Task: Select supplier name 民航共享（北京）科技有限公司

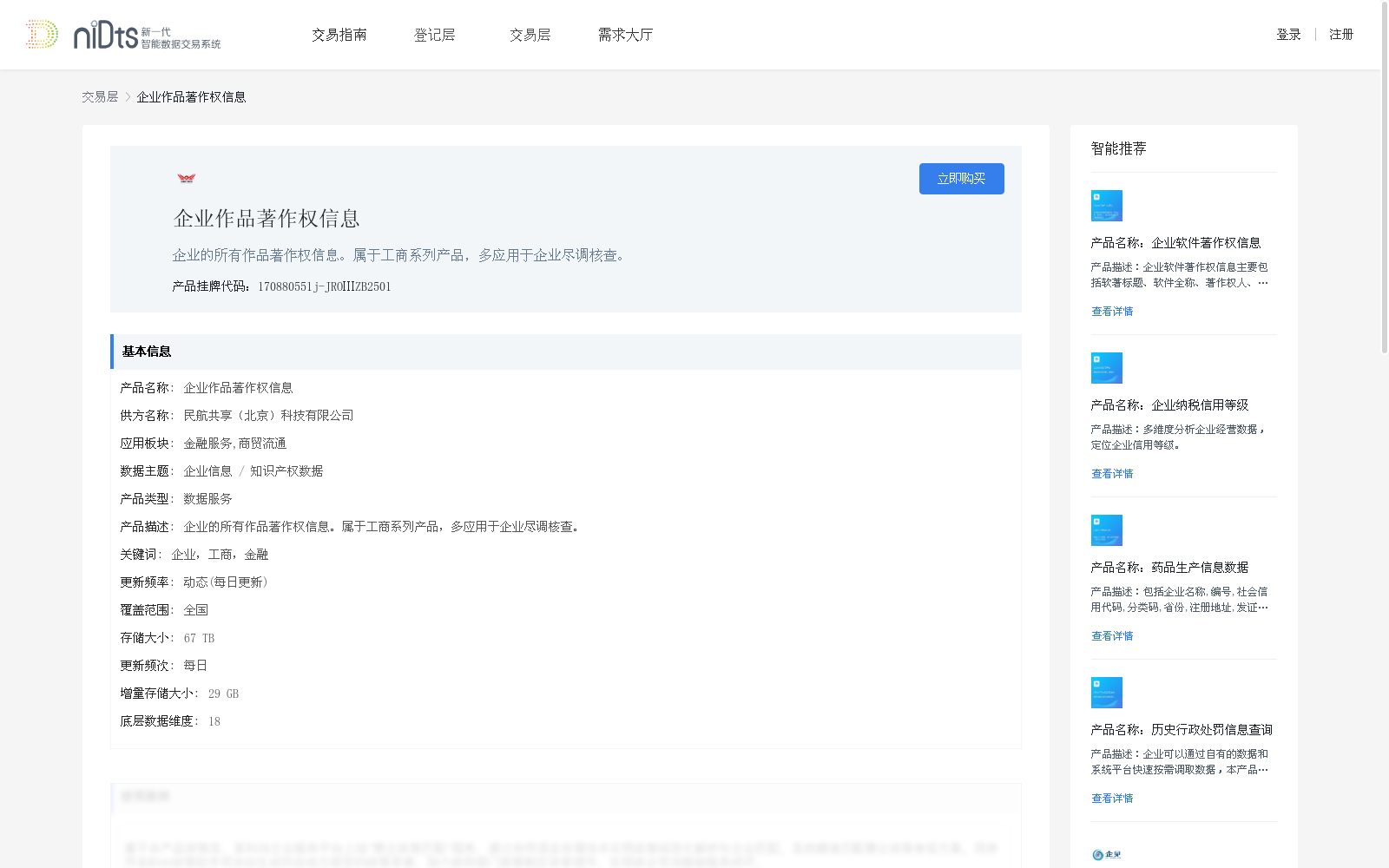Action: pyautogui.click(x=268, y=416)
